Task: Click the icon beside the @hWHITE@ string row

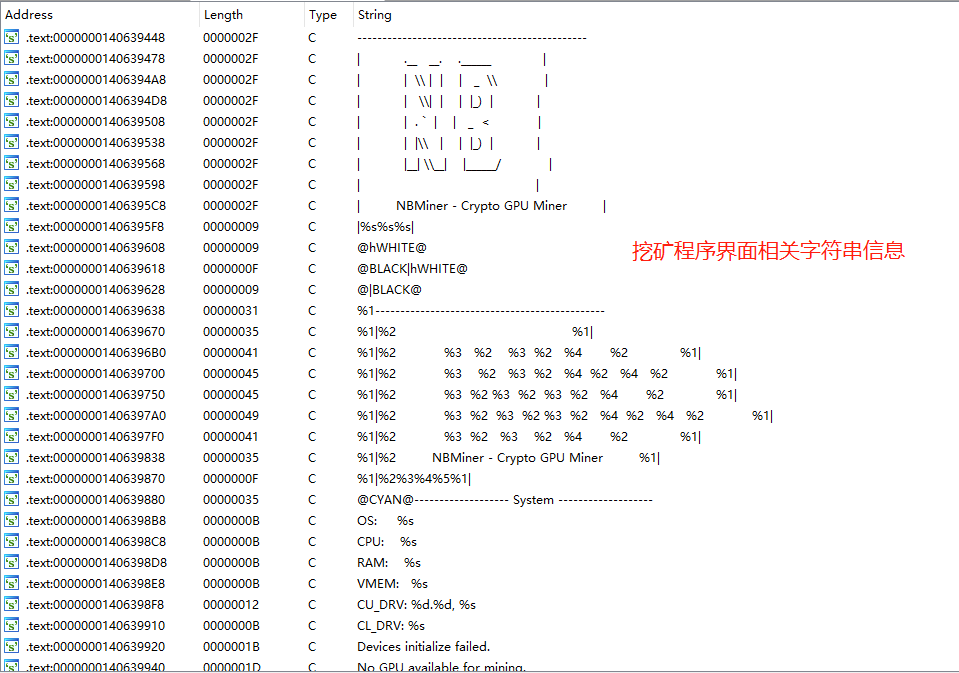Action: (x=12, y=248)
